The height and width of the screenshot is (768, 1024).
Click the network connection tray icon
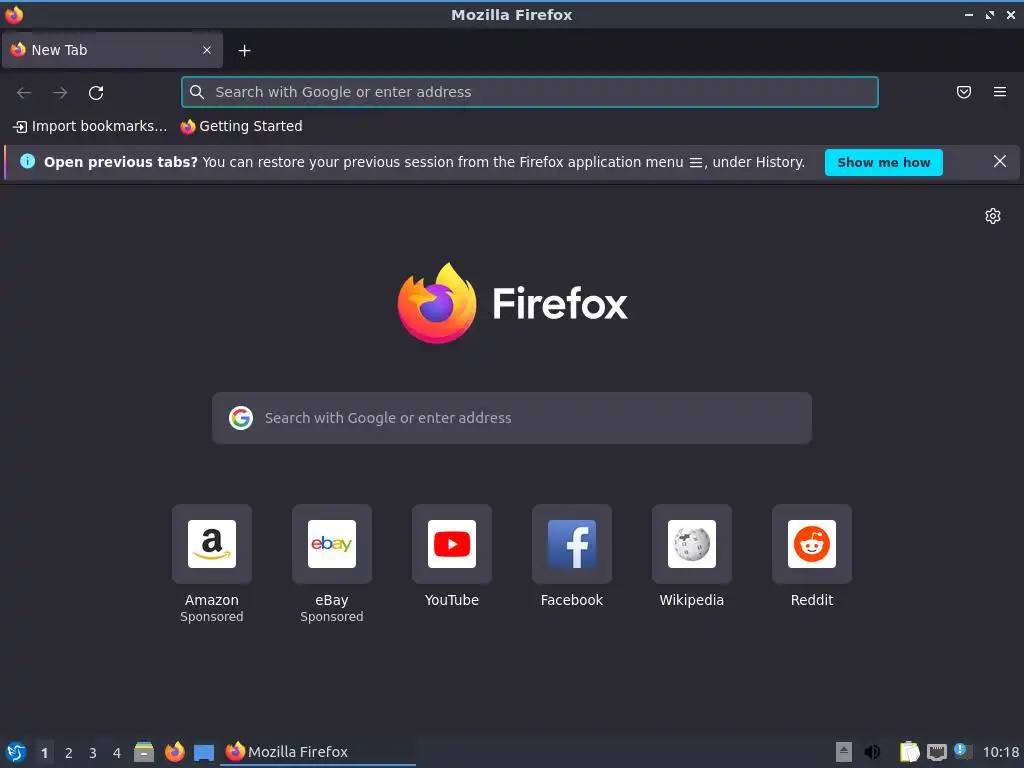936,752
